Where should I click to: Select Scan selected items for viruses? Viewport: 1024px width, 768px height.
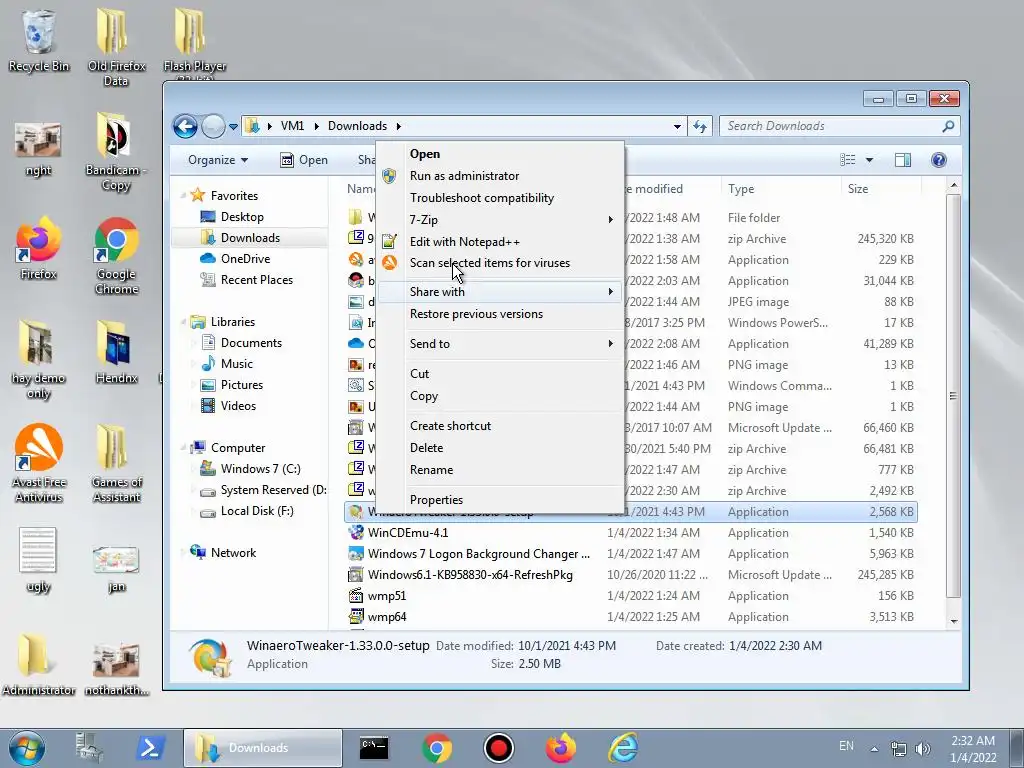(x=500, y=263)
